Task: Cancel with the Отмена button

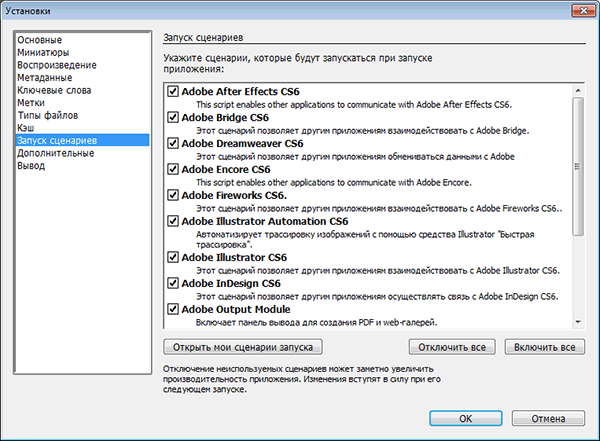Action: click(x=548, y=418)
